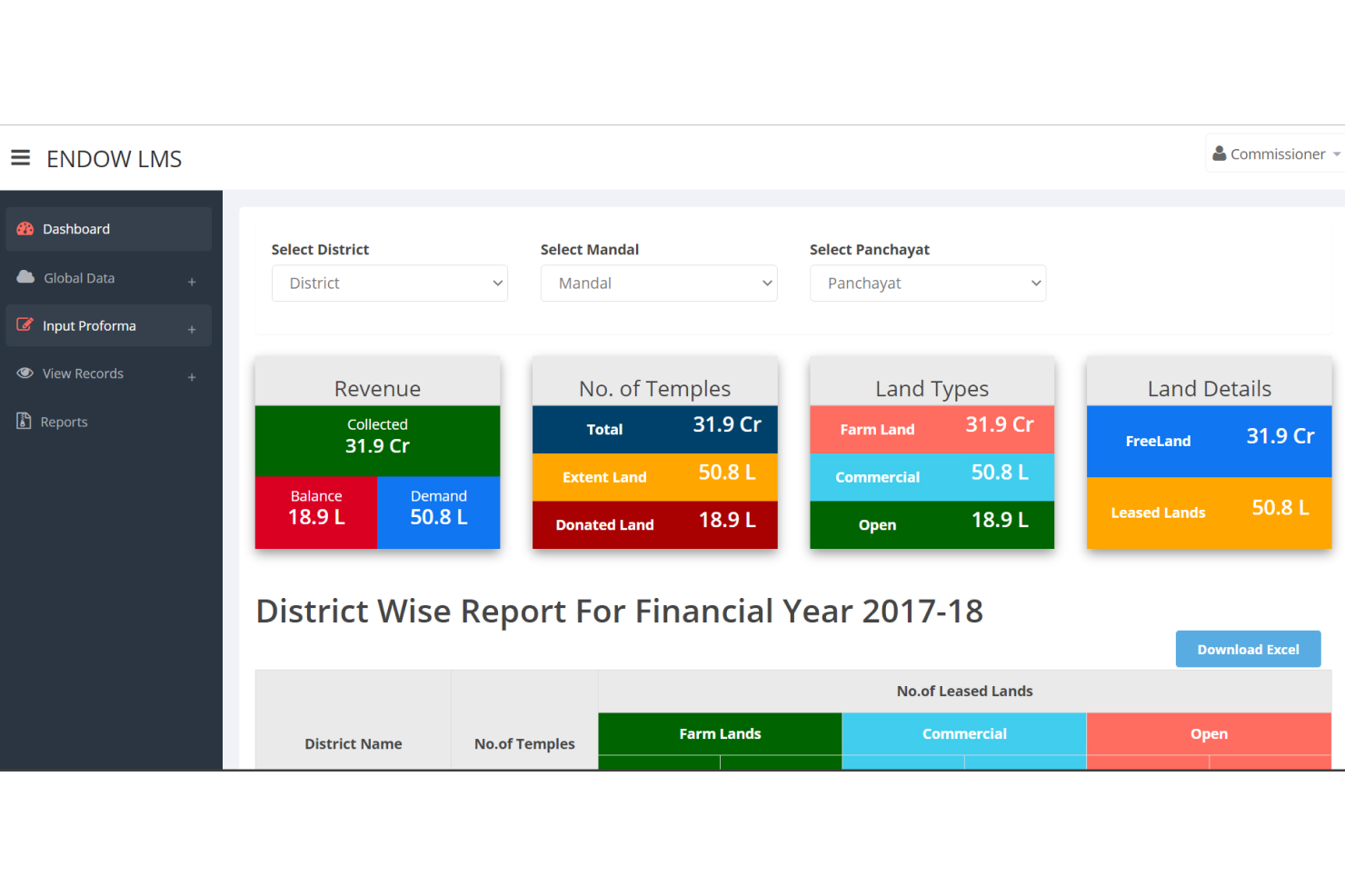Screen dimensions: 1345x896
Task: Open the Reports menu item
Action: 108,422
